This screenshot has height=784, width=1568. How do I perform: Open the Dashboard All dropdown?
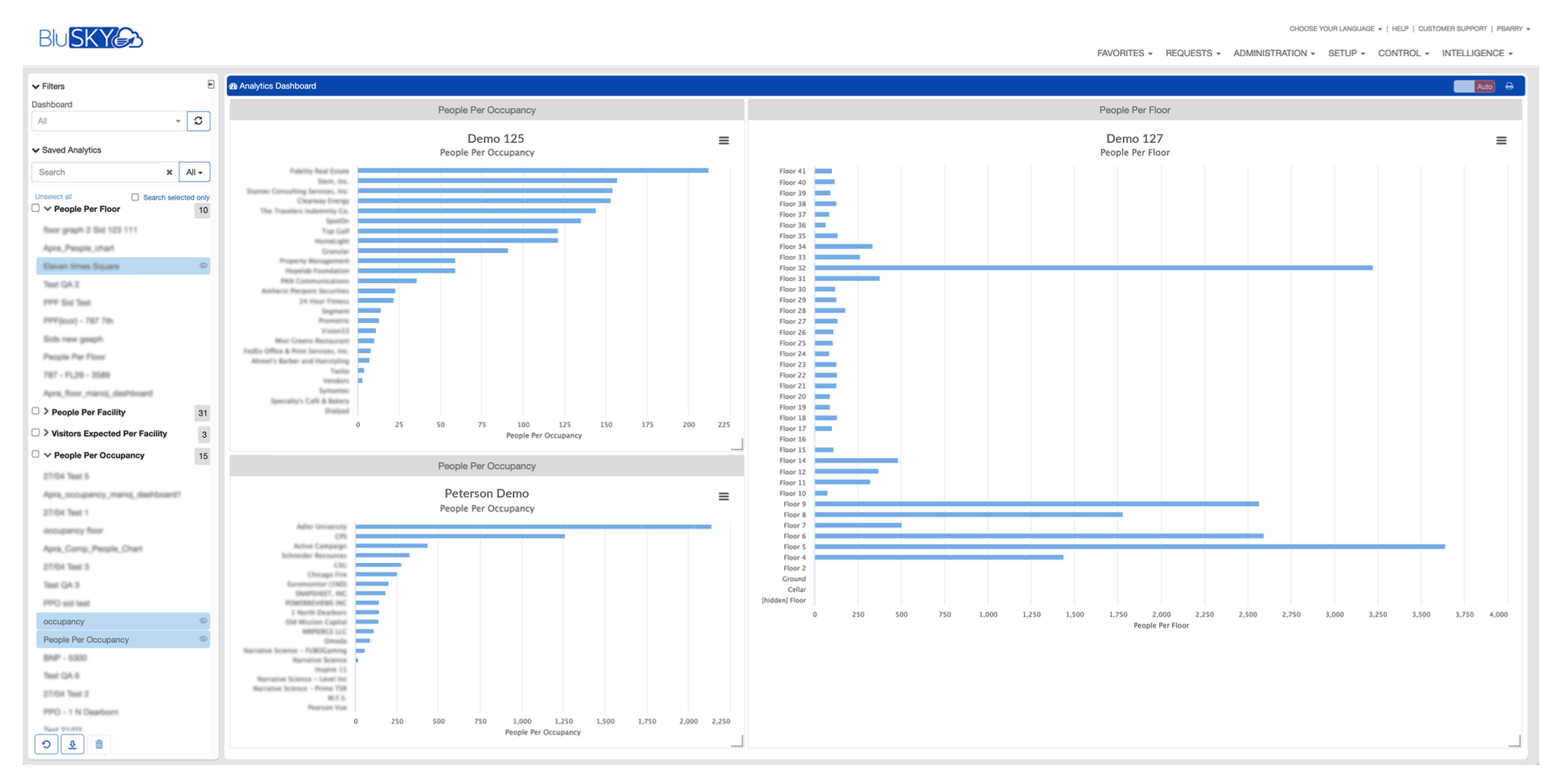pos(109,121)
